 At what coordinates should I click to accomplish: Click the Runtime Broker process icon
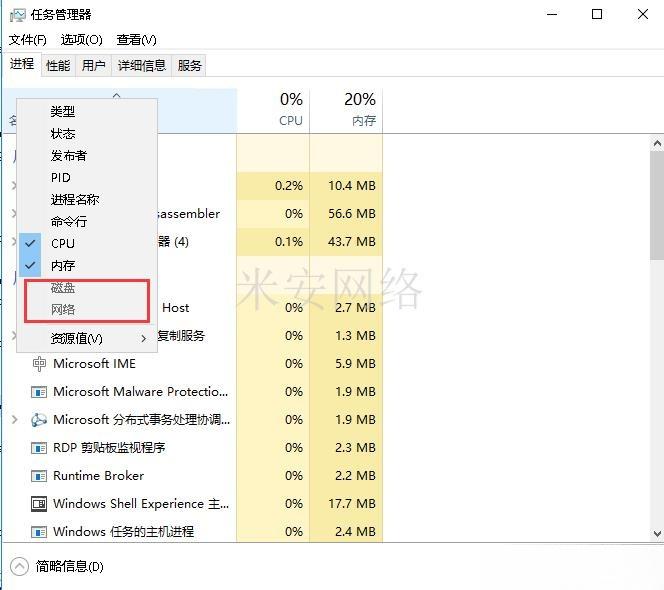point(40,476)
